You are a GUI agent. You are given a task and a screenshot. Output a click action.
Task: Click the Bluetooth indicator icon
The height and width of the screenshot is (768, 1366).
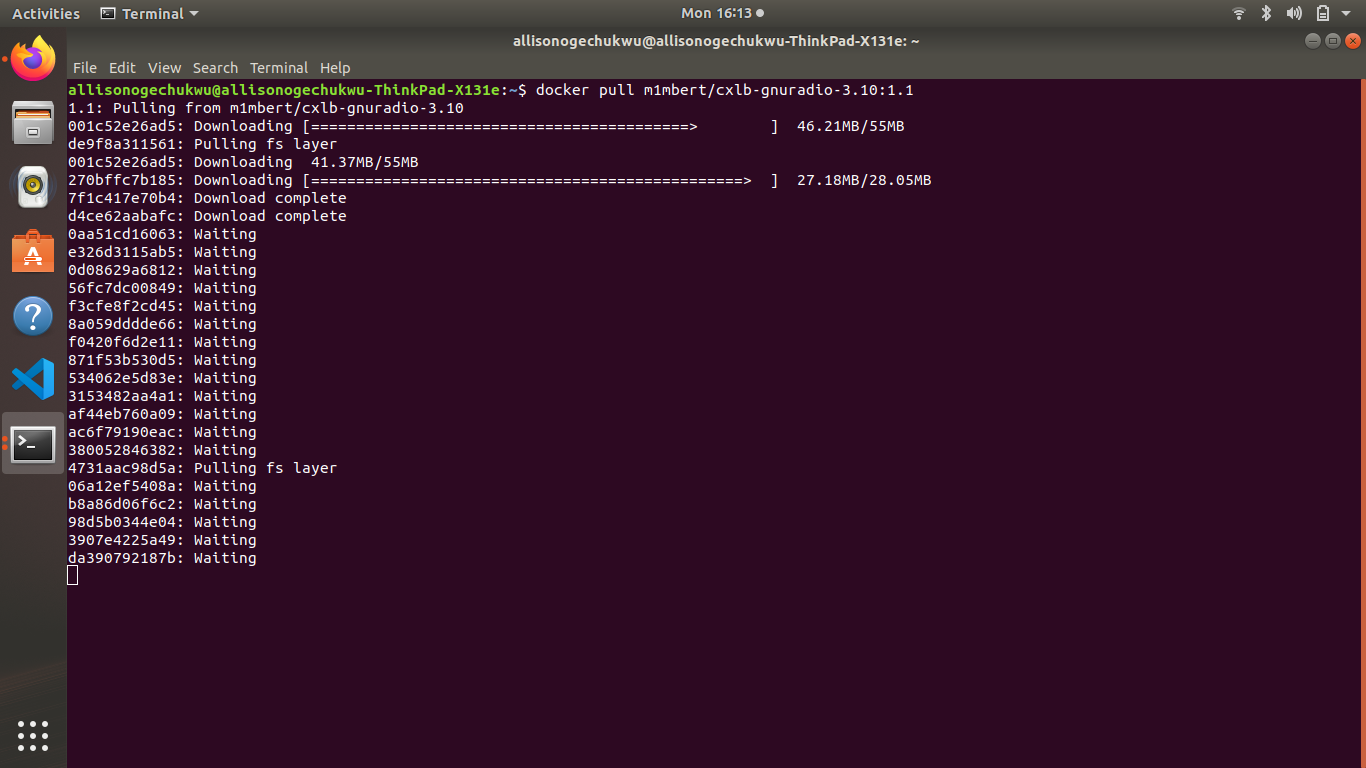pos(1265,13)
